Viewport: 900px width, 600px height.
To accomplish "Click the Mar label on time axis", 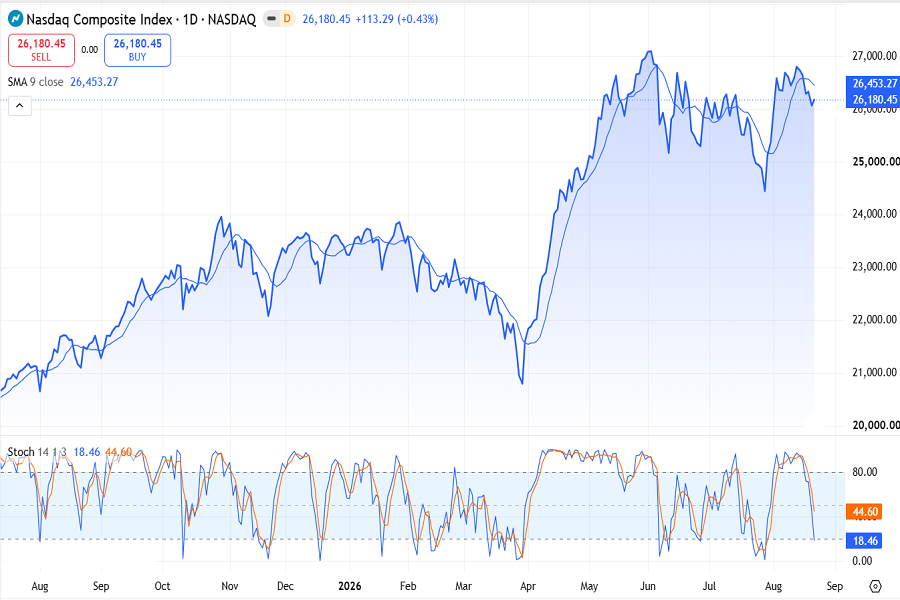I will pyautogui.click(x=463, y=586).
